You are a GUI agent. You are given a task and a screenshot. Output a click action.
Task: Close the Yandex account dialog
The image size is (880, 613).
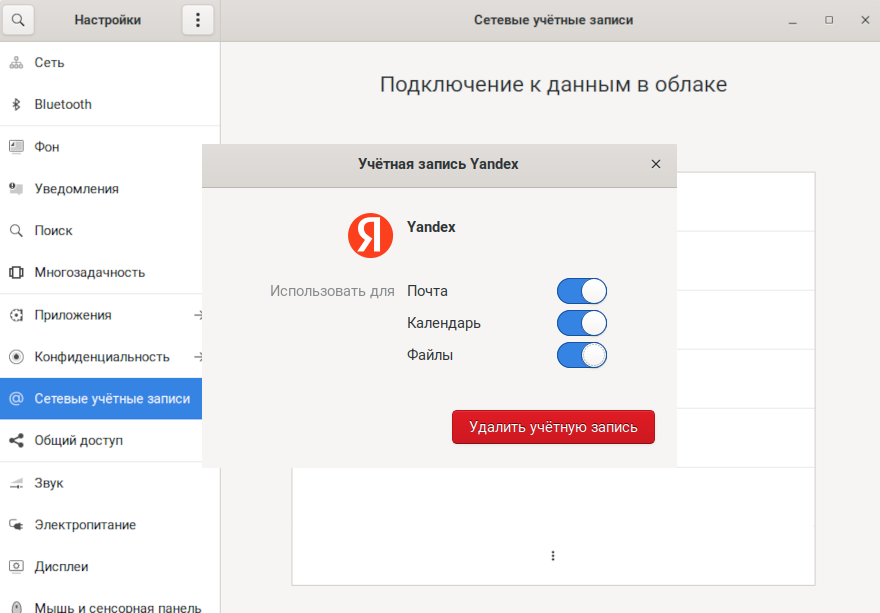656,164
